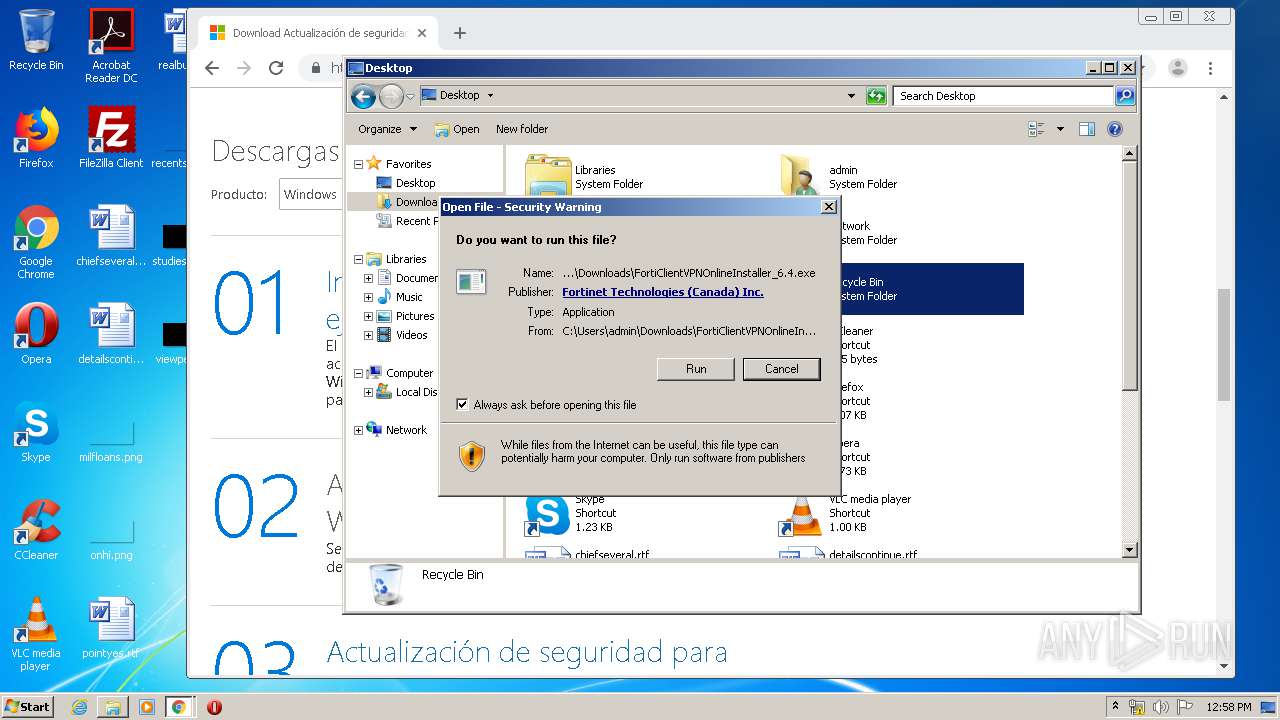1280x720 pixels.
Task: Open Internet Explorer from taskbar
Action: 79,707
